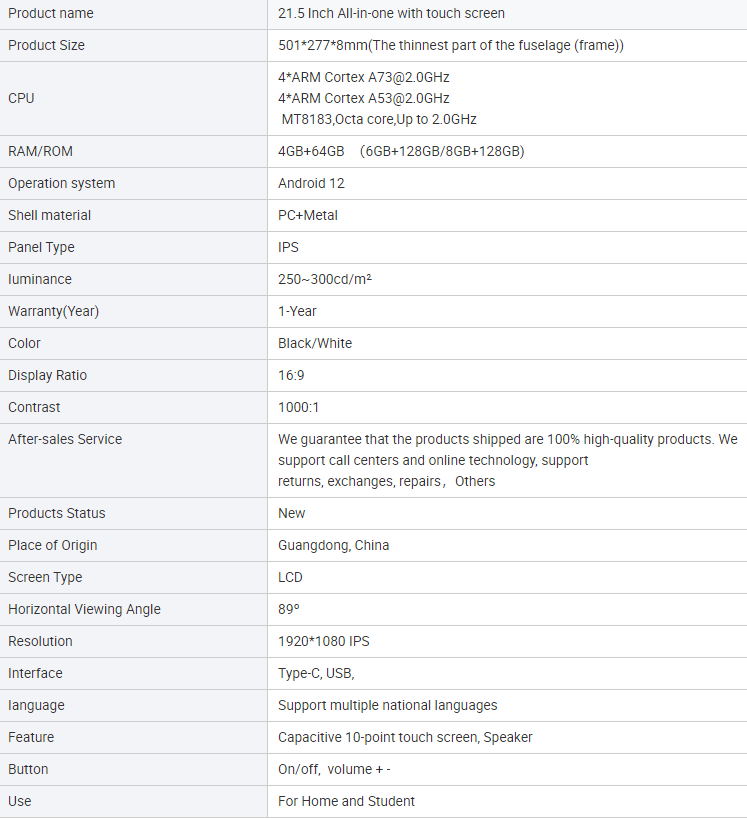The image size is (747, 818).
Task: Click the 16:9 display ratio value
Action: 291,375
